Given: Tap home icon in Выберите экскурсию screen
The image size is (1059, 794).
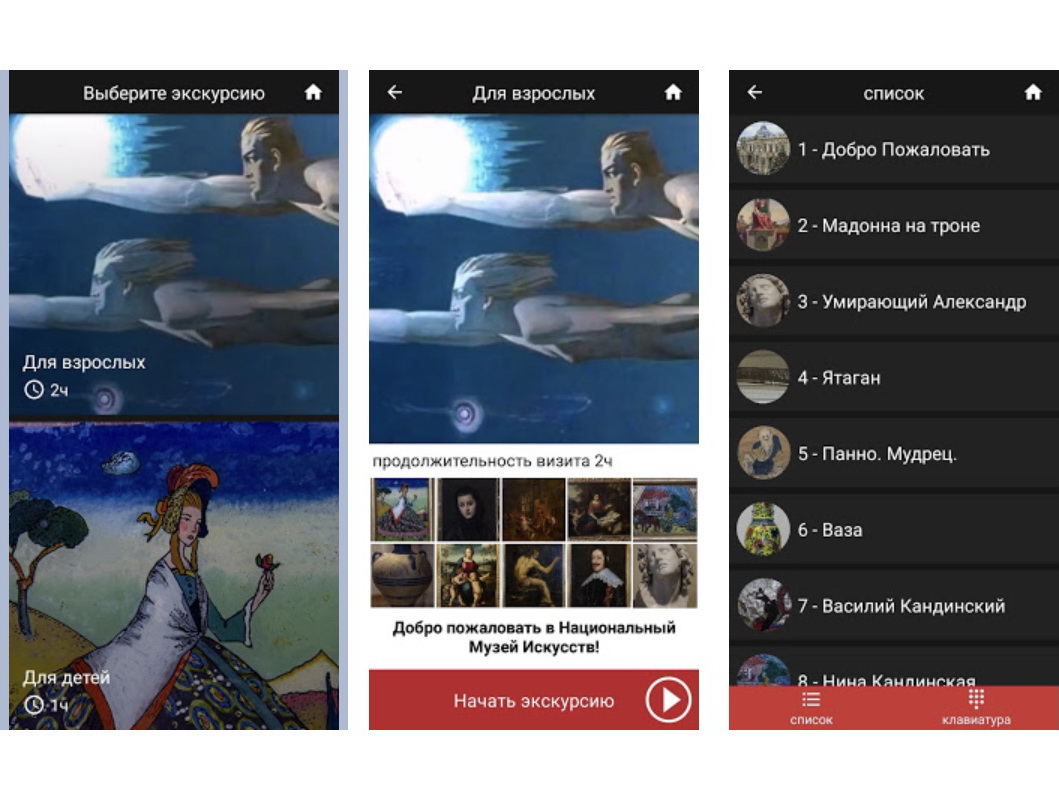Looking at the screenshot, I should [x=313, y=92].
